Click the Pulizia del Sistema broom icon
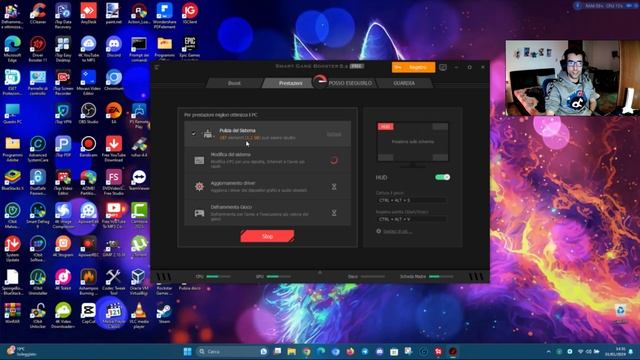The image size is (640, 360). [x=208, y=133]
